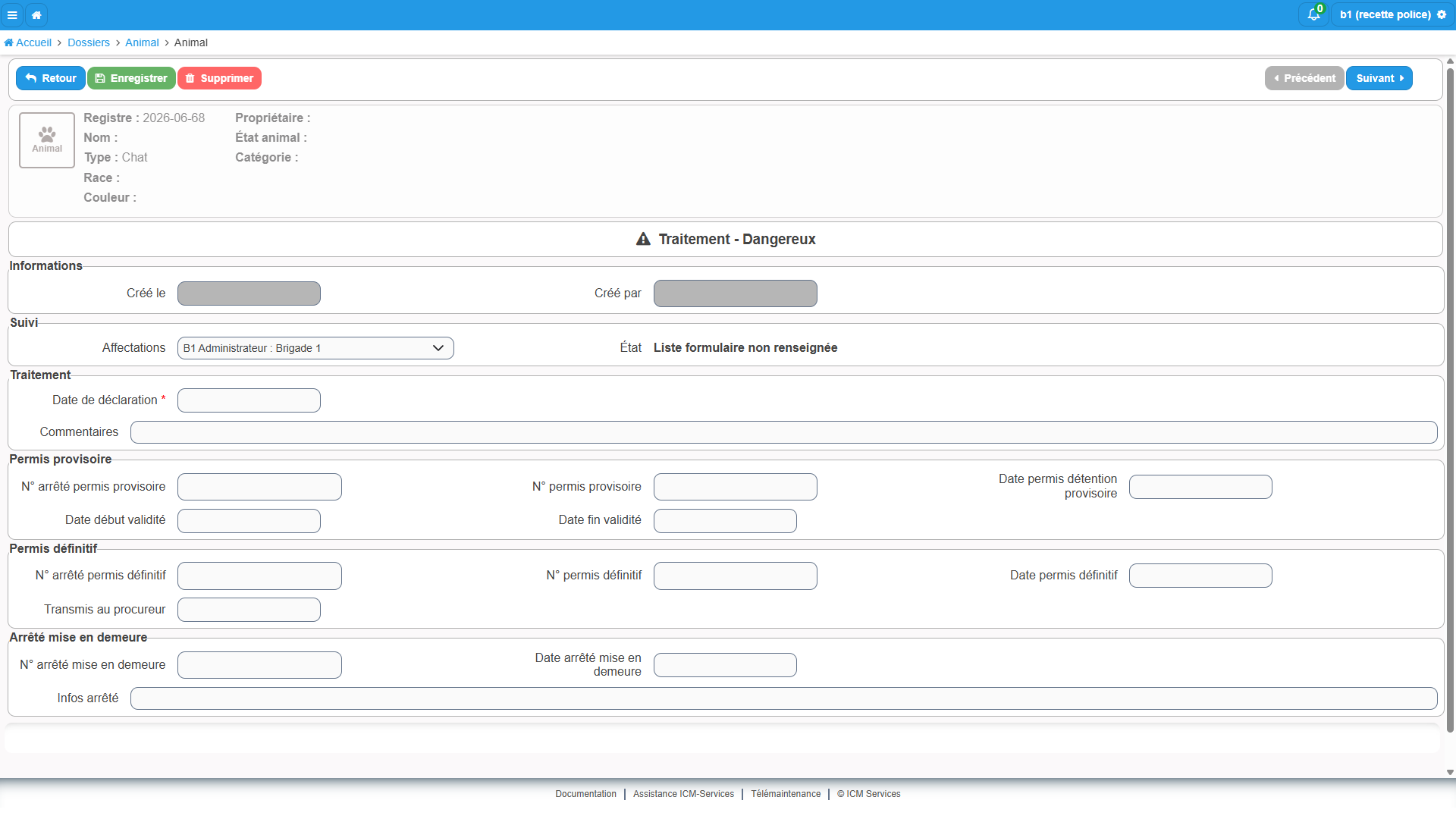The height and width of the screenshot is (819, 1456).
Task: Open the Accueil breadcrumb link
Action: (28, 42)
